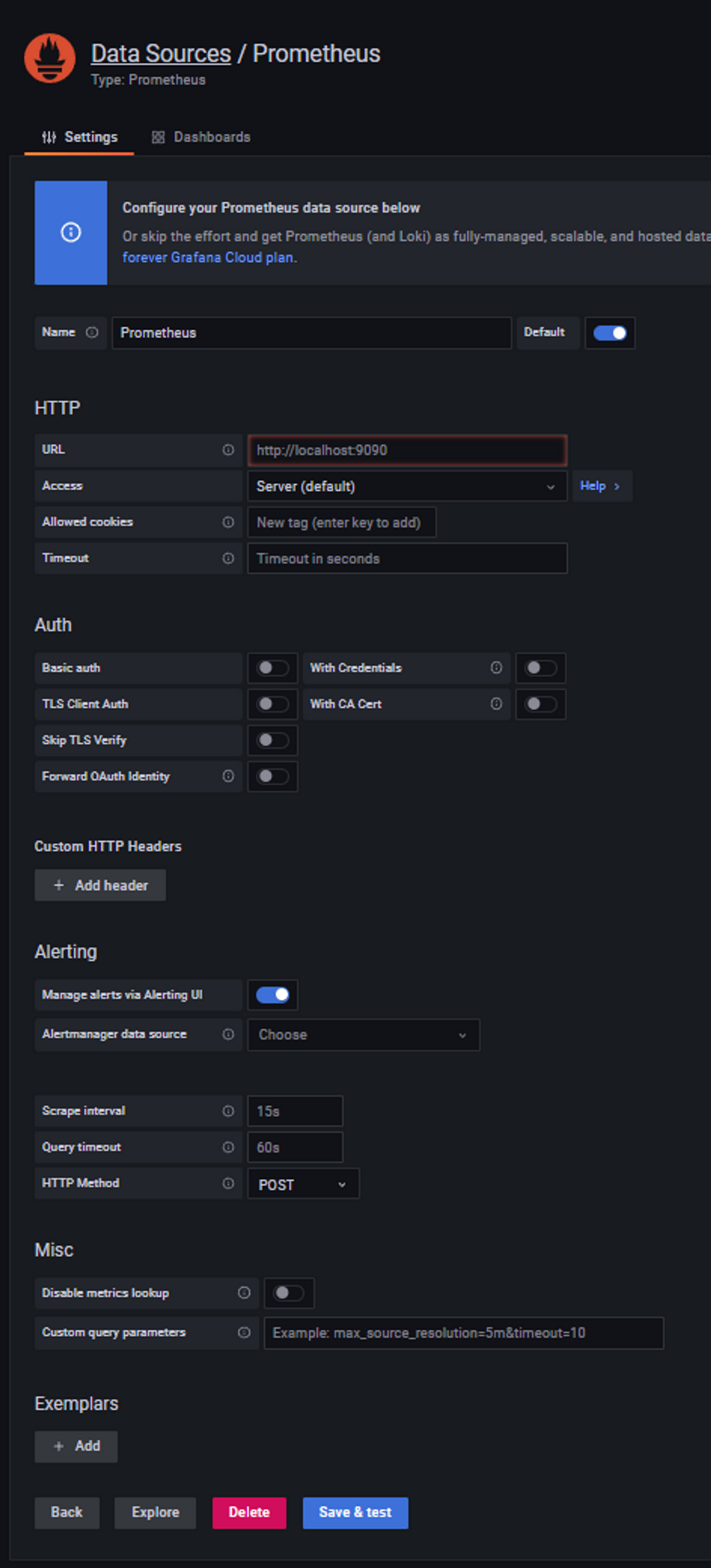
Task: Open the Access Server (default) dropdown
Action: pyautogui.click(x=407, y=487)
